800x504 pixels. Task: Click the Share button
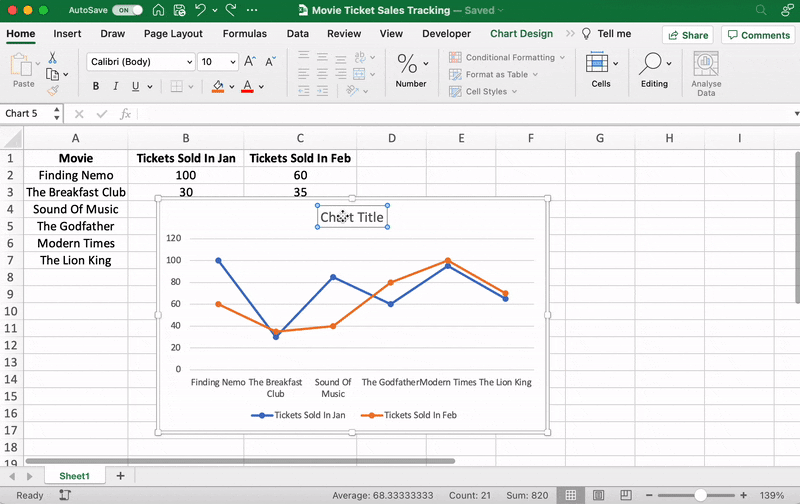pos(688,35)
